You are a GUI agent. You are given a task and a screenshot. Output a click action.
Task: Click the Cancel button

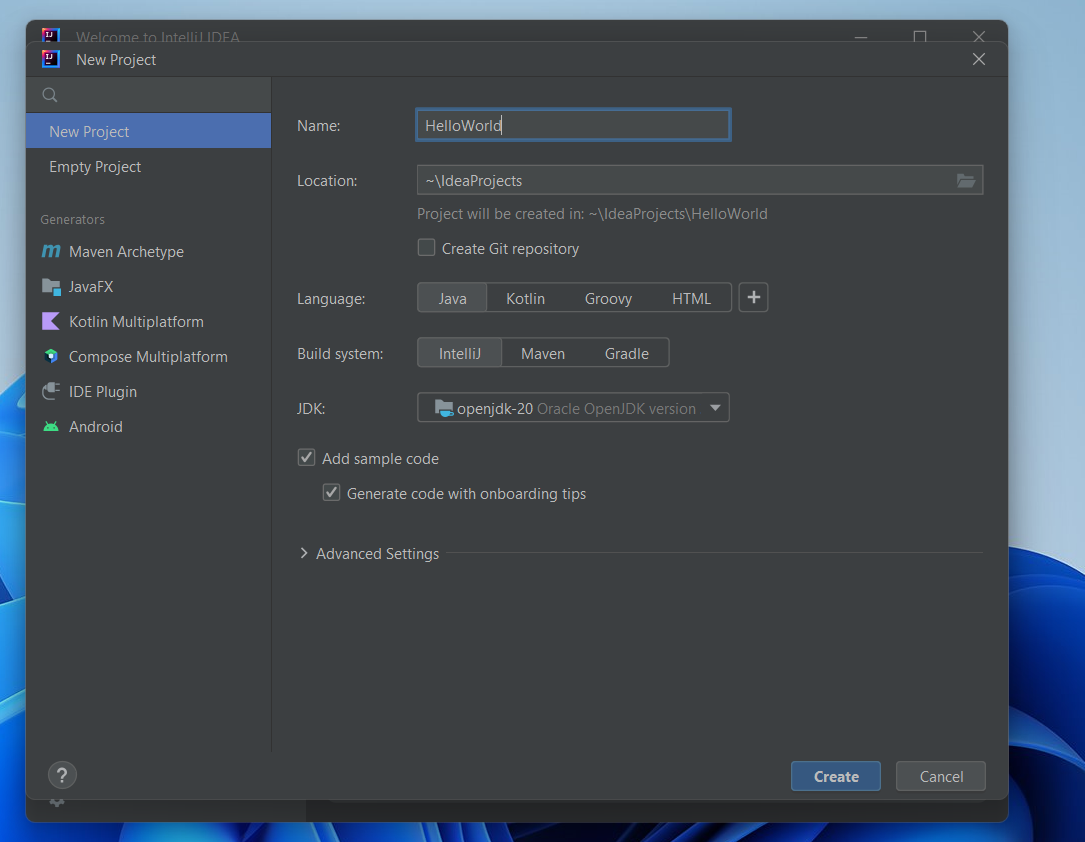[x=940, y=776]
